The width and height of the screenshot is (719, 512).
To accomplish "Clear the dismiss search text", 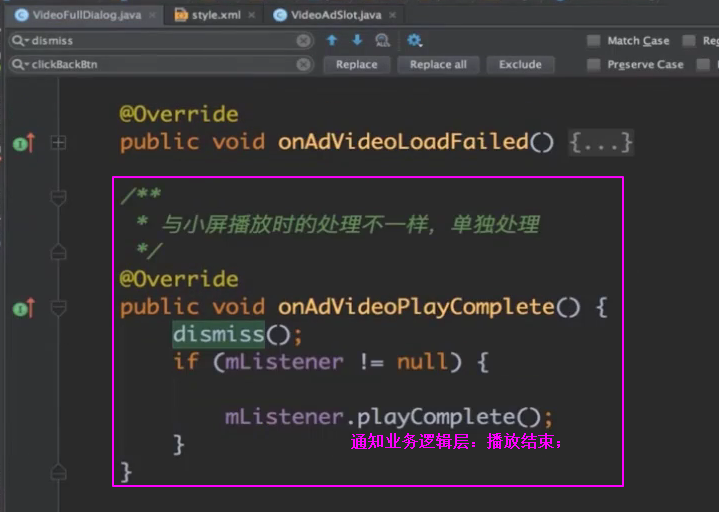I will click(303, 41).
